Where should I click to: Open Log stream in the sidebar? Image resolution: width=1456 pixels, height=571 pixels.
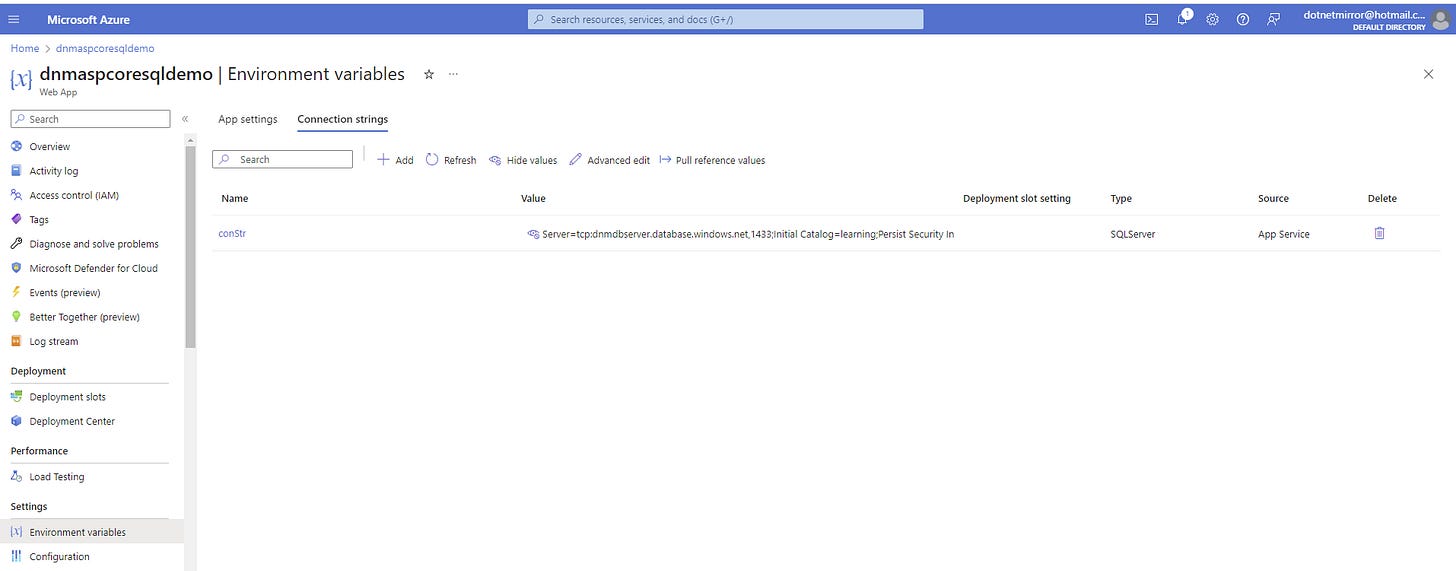point(54,341)
